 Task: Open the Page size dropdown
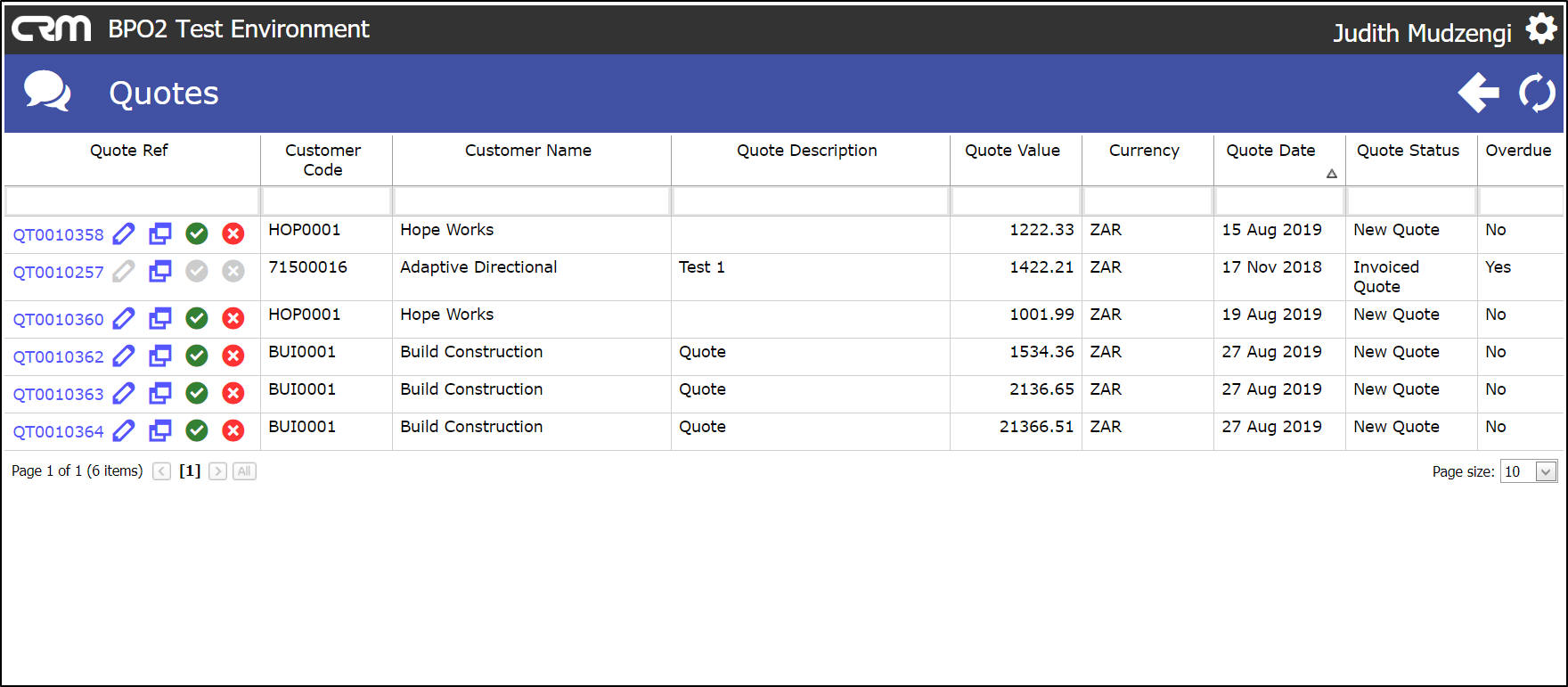pos(1547,471)
